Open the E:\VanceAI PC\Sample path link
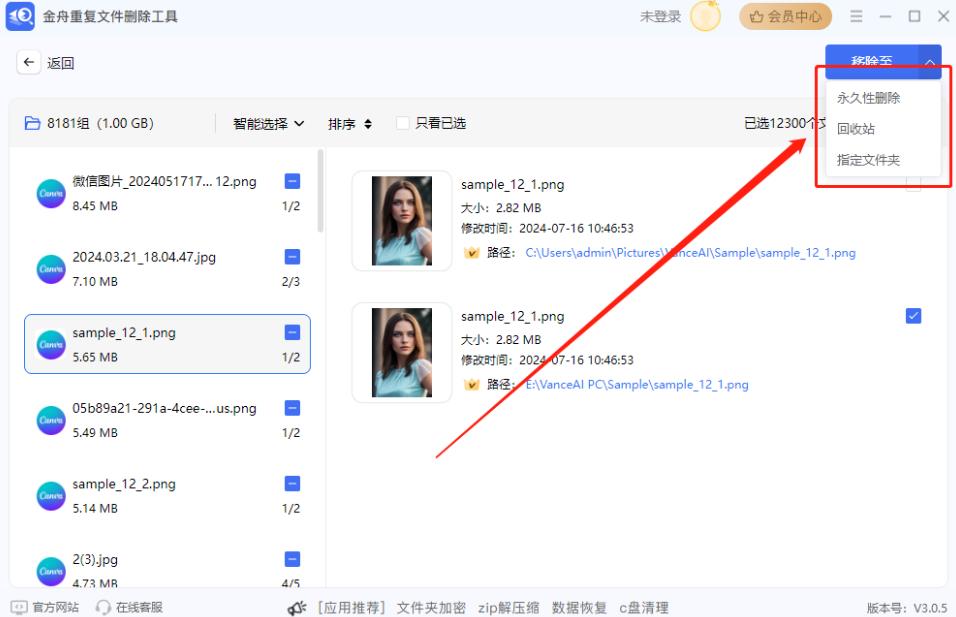The width and height of the screenshot is (956, 617). [637, 384]
